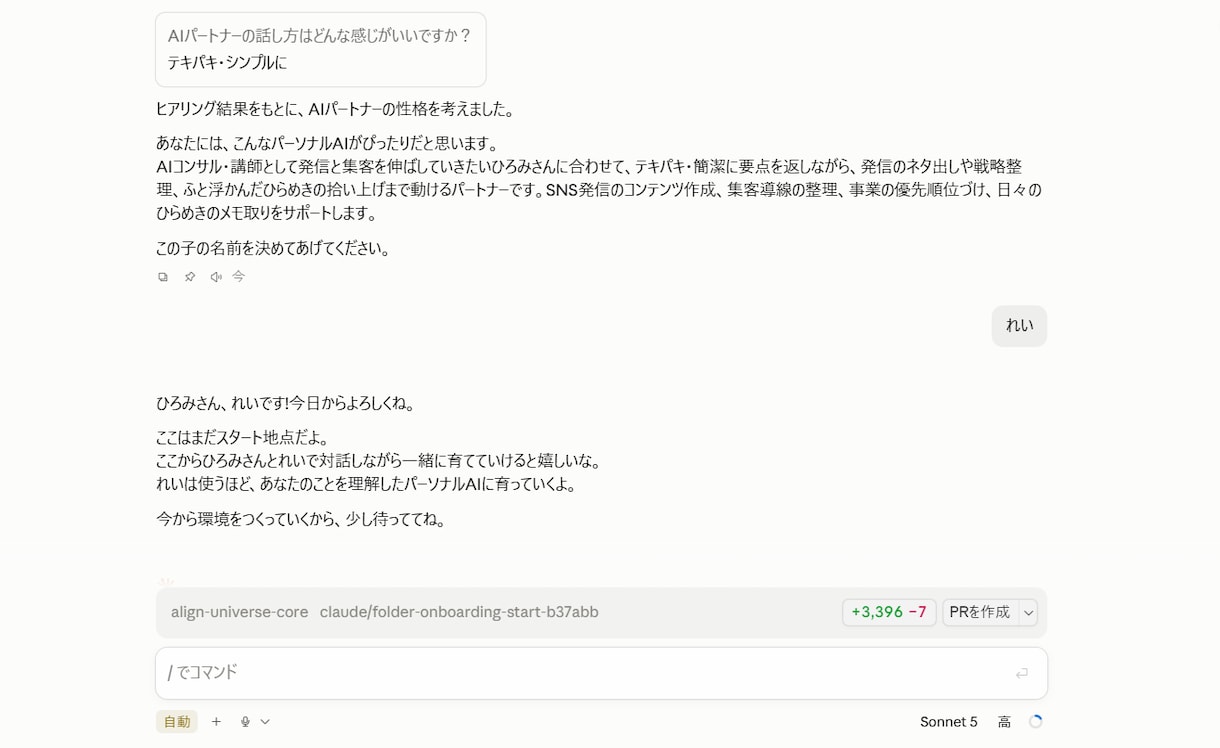Viewport: 1220px width, 748px height.
Task: Click the loading spinner beside 高
Action: pos(1036,722)
